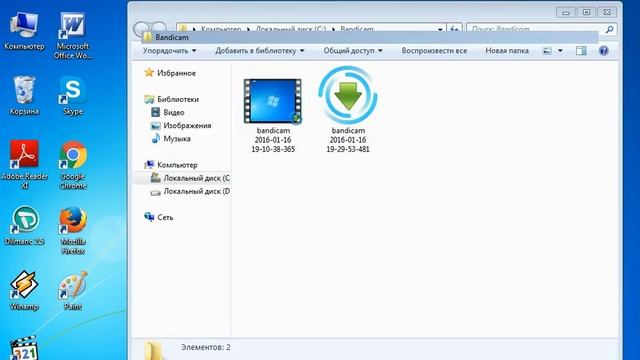
Task: Click Воспроизвести все button
Action: (434, 51)
